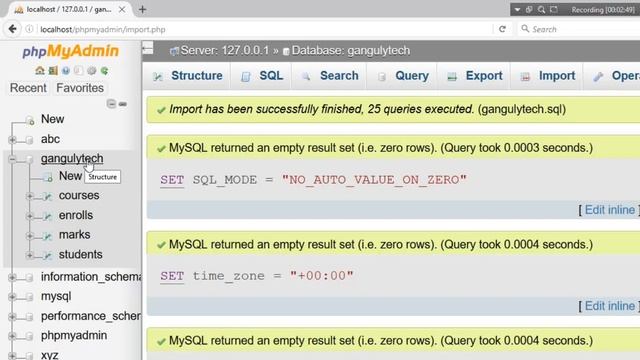Click the SET keyword in time_zone query
The width and height of the screenshot is (640, 360).
[172, 276]
